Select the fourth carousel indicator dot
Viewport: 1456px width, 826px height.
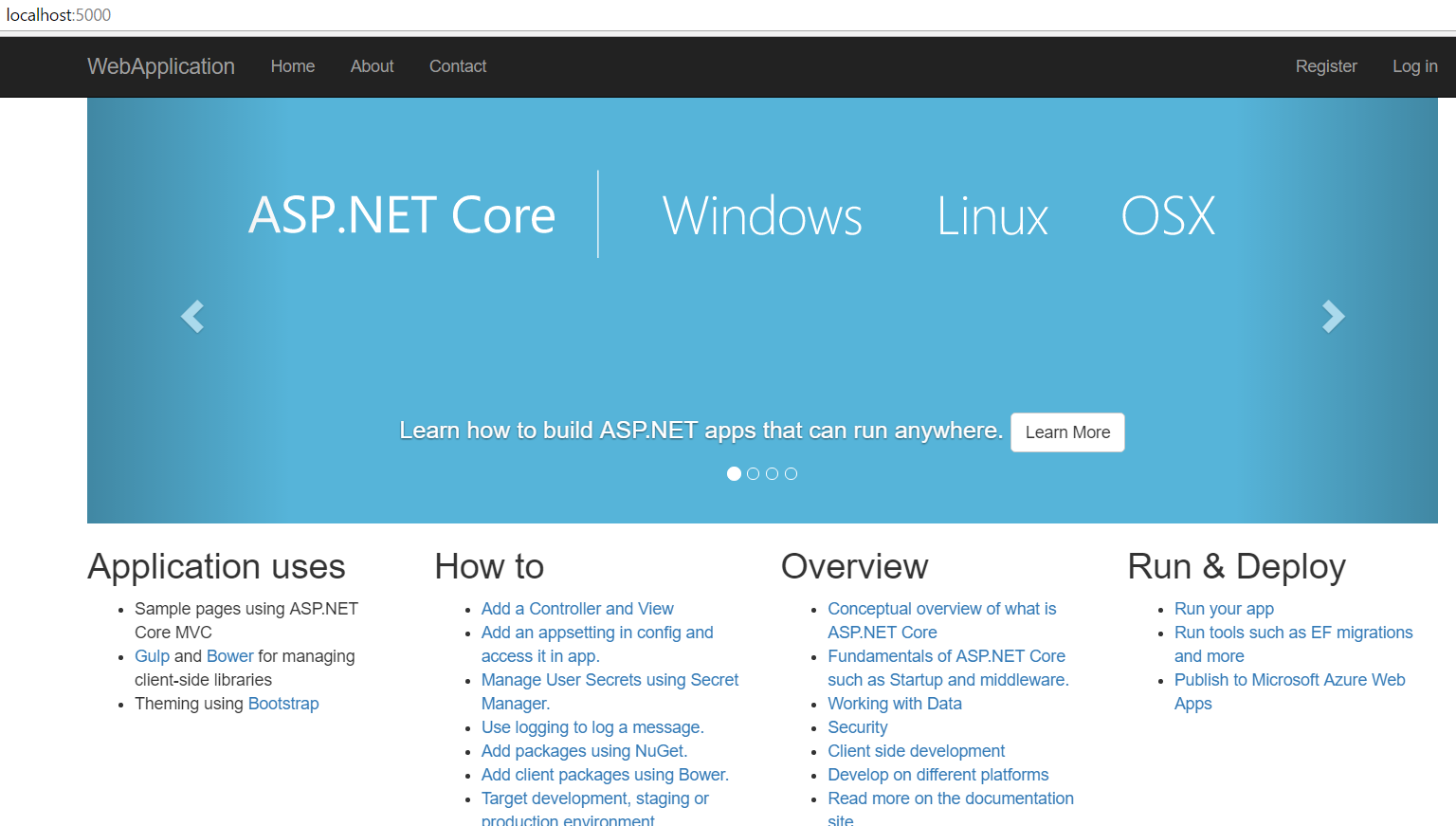point(791,473)
